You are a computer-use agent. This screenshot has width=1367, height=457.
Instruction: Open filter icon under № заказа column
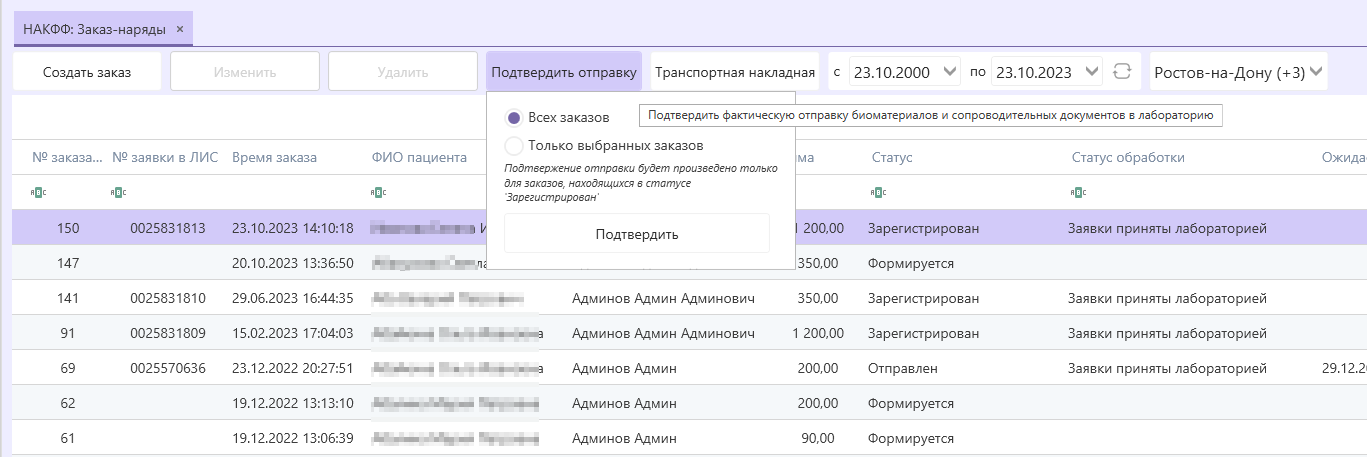pos(39,192)
